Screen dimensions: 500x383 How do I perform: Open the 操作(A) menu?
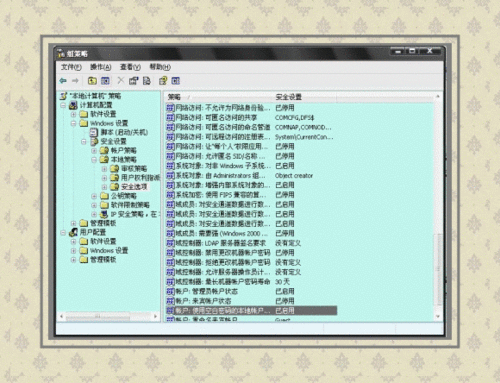click(100, 67)
